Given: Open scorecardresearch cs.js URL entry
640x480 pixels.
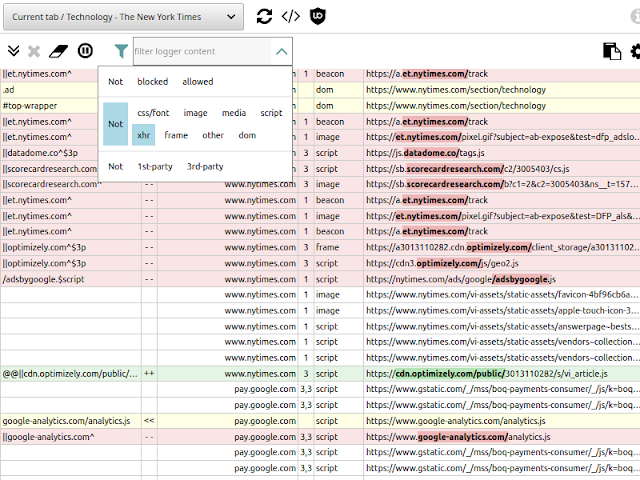Looking at the screenshot, I should point(467,169).
